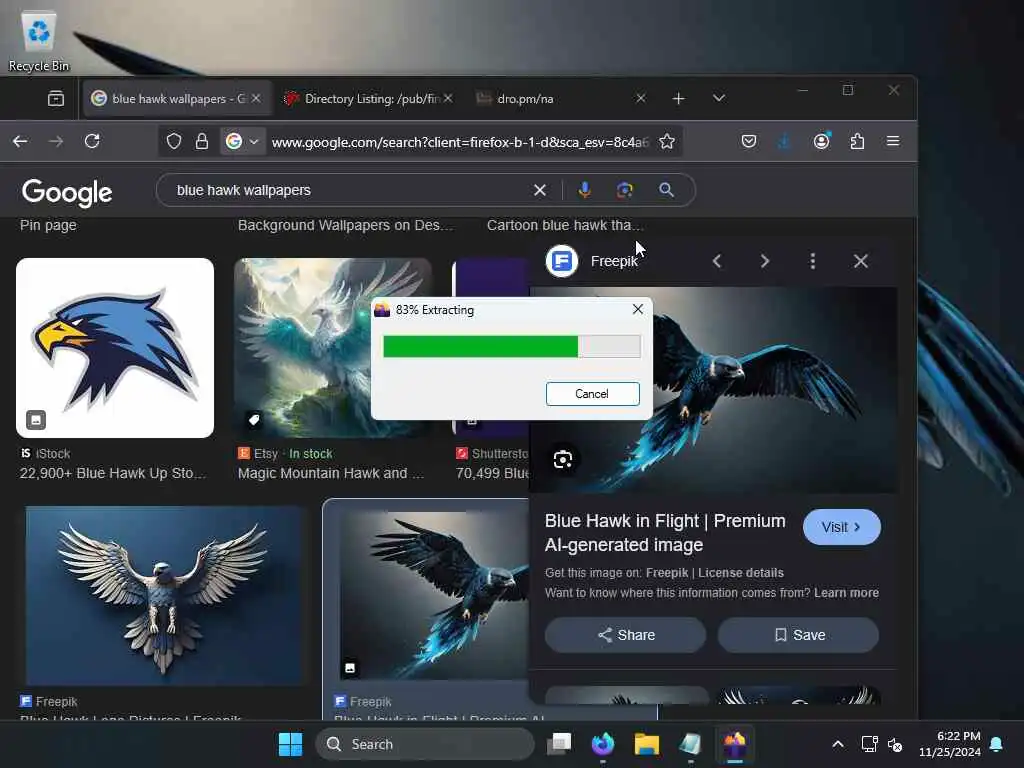This screenshot has width=1024, height=768.
Task: Start Google voice search microphone
Action: (584, 190)
